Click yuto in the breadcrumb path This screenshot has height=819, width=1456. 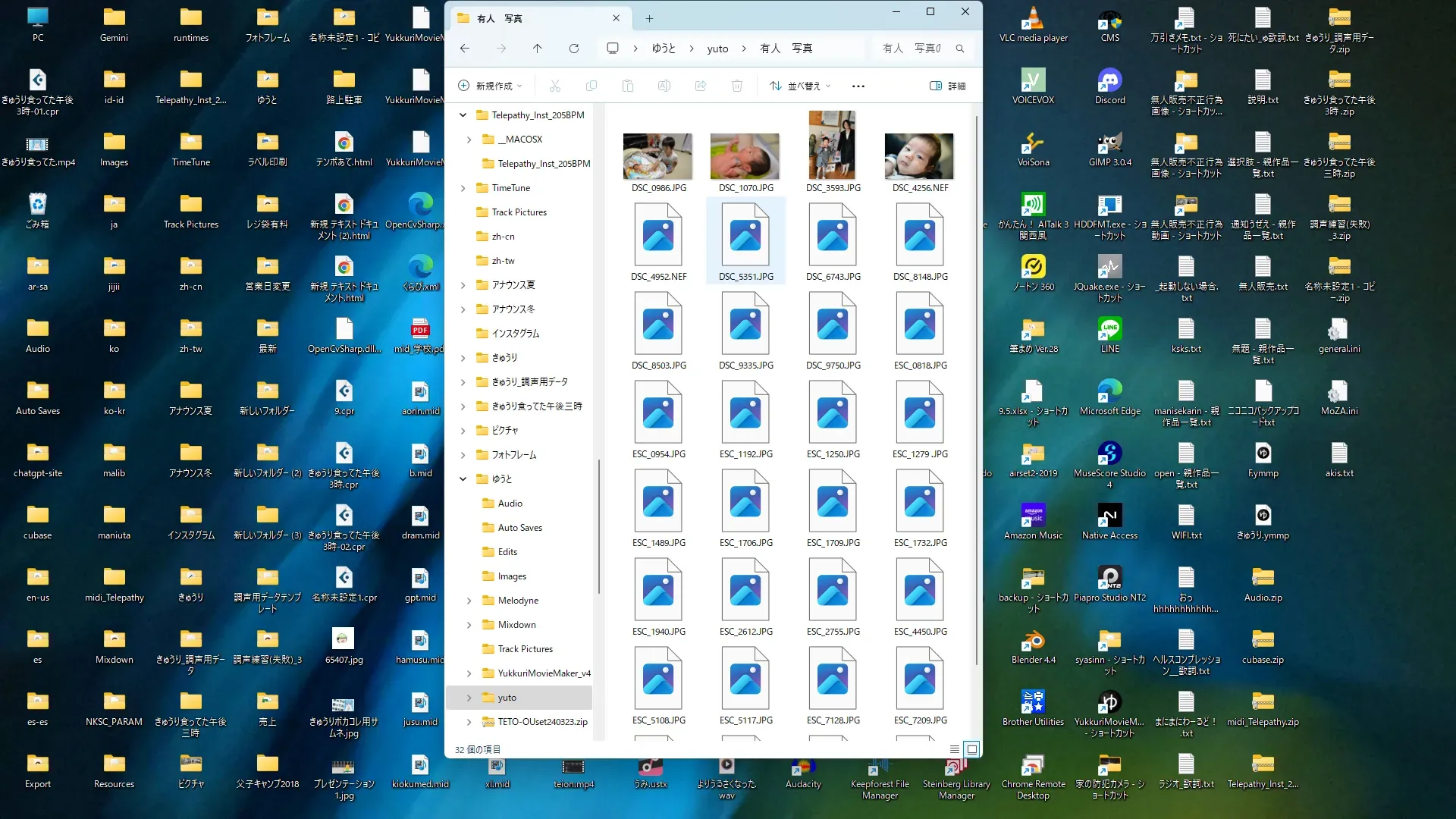pyautogui.click(x=717, y=49)
